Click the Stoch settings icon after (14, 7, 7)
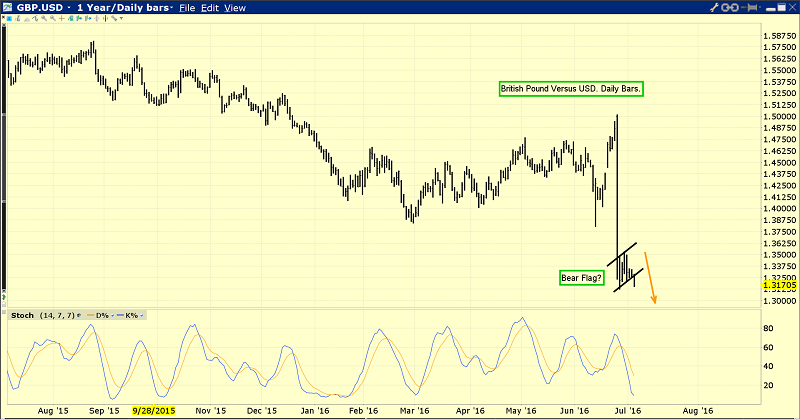Image resolution: width=800 pixels, height=419 pixels. coord(79,316)
